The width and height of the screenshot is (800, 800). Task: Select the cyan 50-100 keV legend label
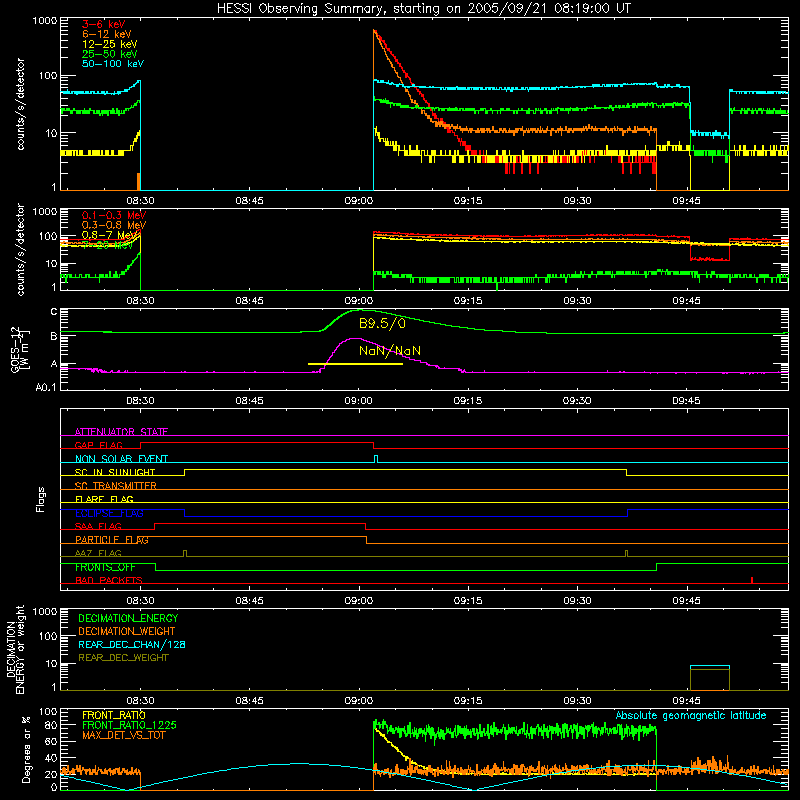tap(113, 64)
